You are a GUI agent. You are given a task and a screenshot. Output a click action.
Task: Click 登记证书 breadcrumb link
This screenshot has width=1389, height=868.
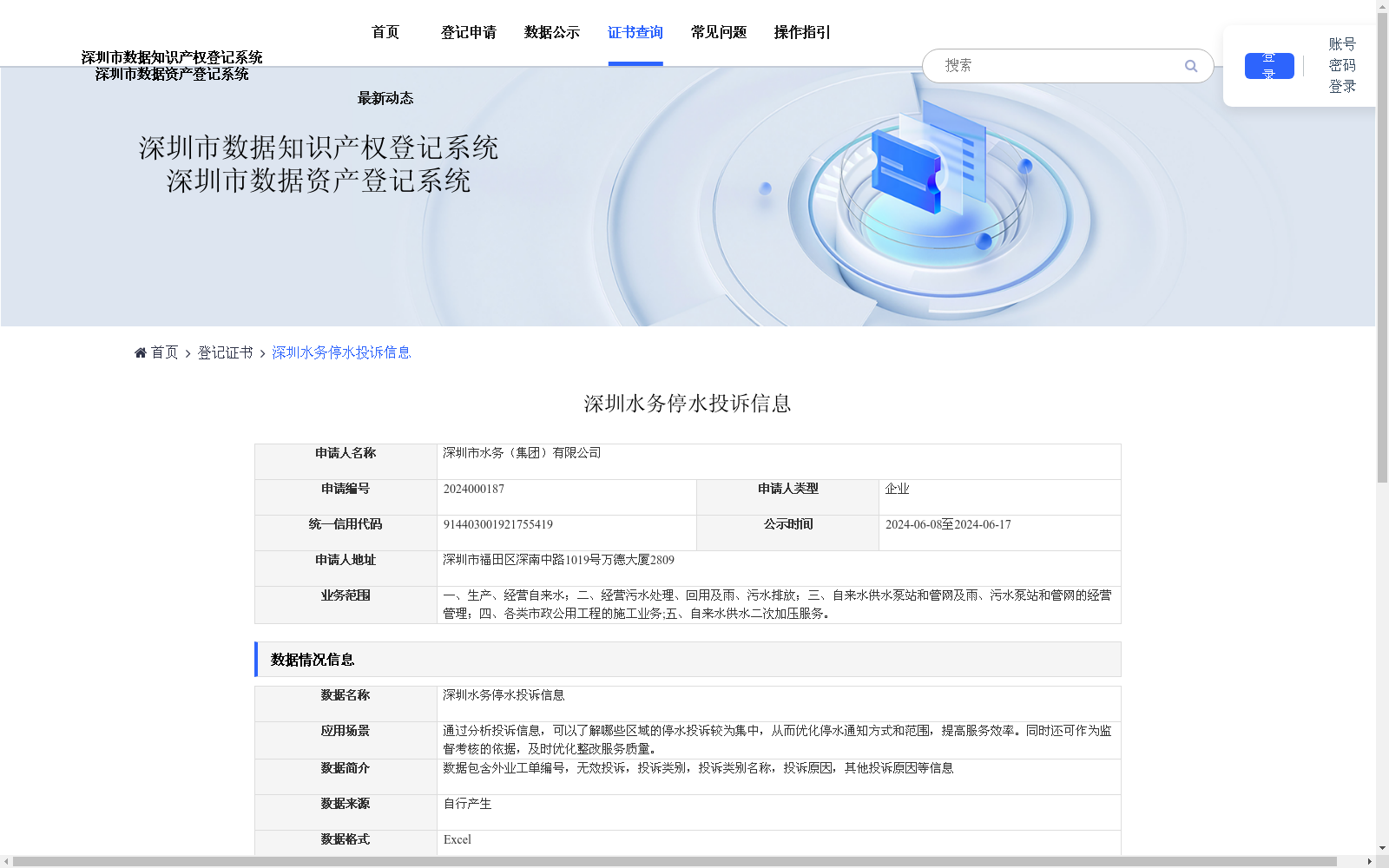[225, 352]
